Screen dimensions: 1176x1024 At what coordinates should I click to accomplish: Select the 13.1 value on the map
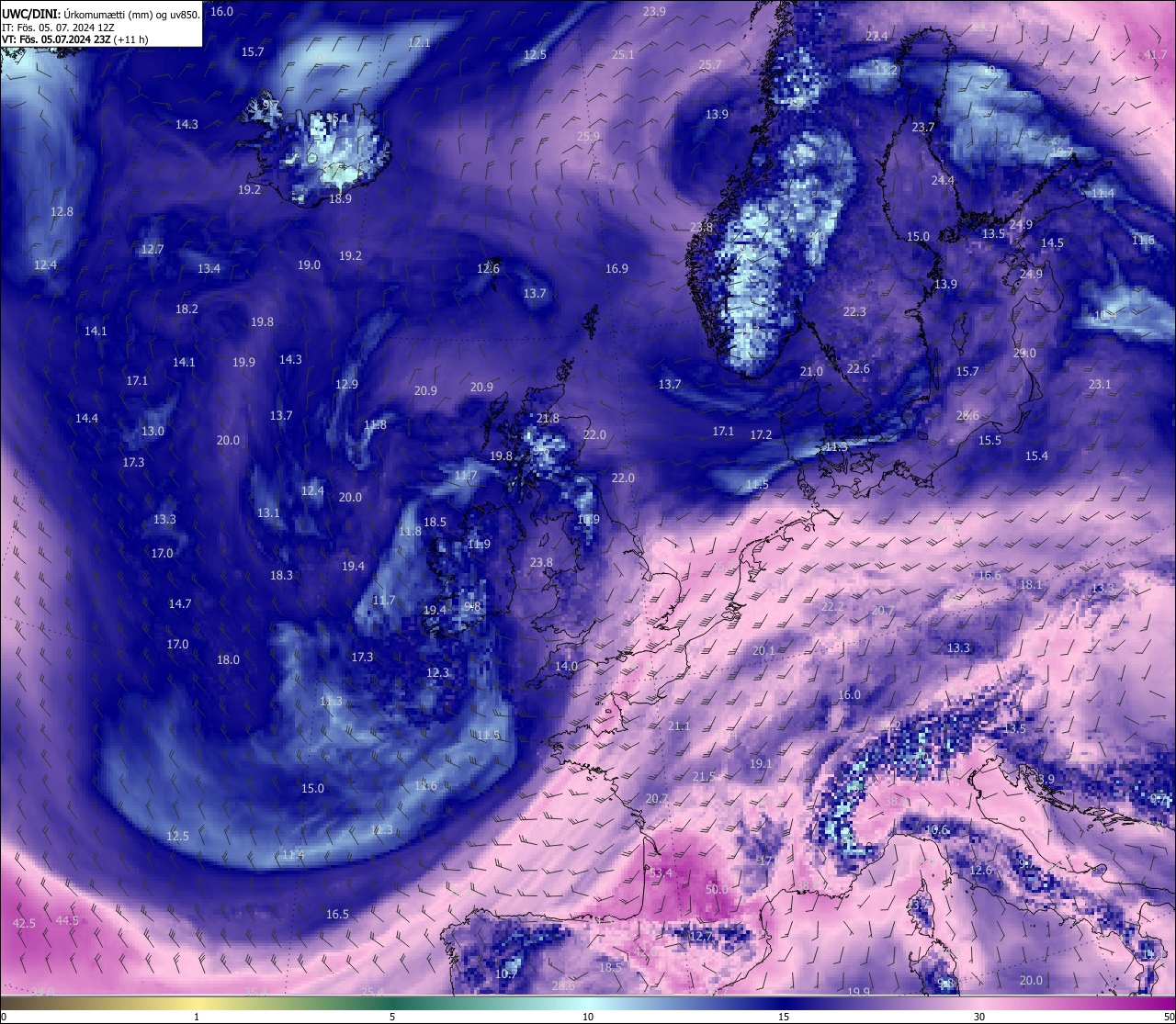click(268, 512)
